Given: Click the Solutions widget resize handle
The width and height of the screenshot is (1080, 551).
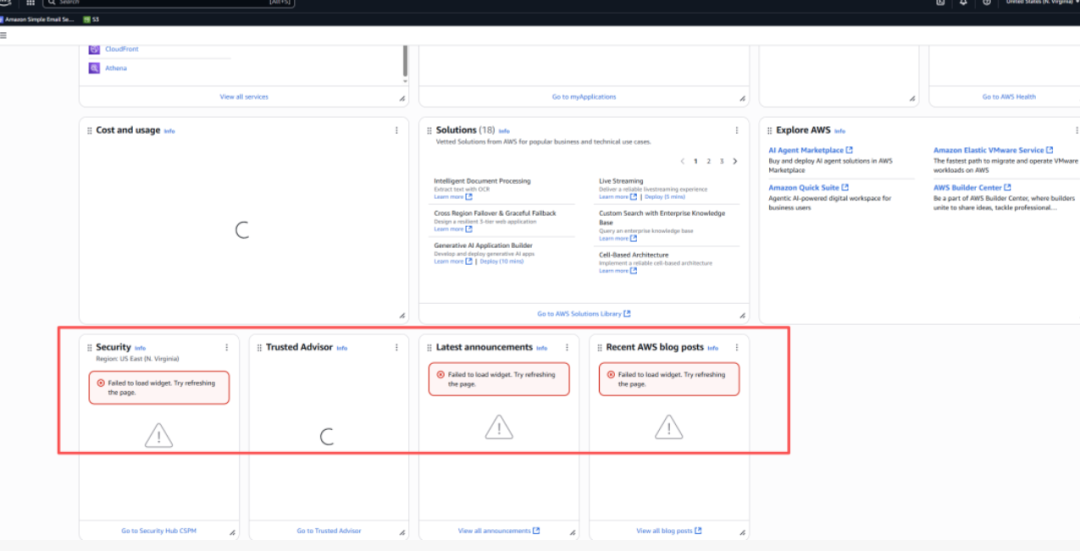Looking at the screenshot, I should click(x=742, y=314).
